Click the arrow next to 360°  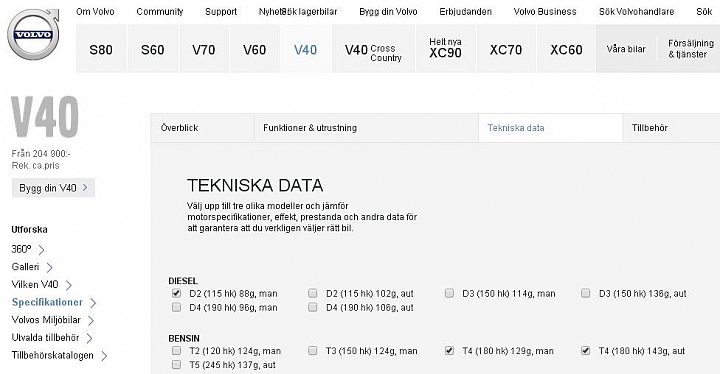coord(41,250)
